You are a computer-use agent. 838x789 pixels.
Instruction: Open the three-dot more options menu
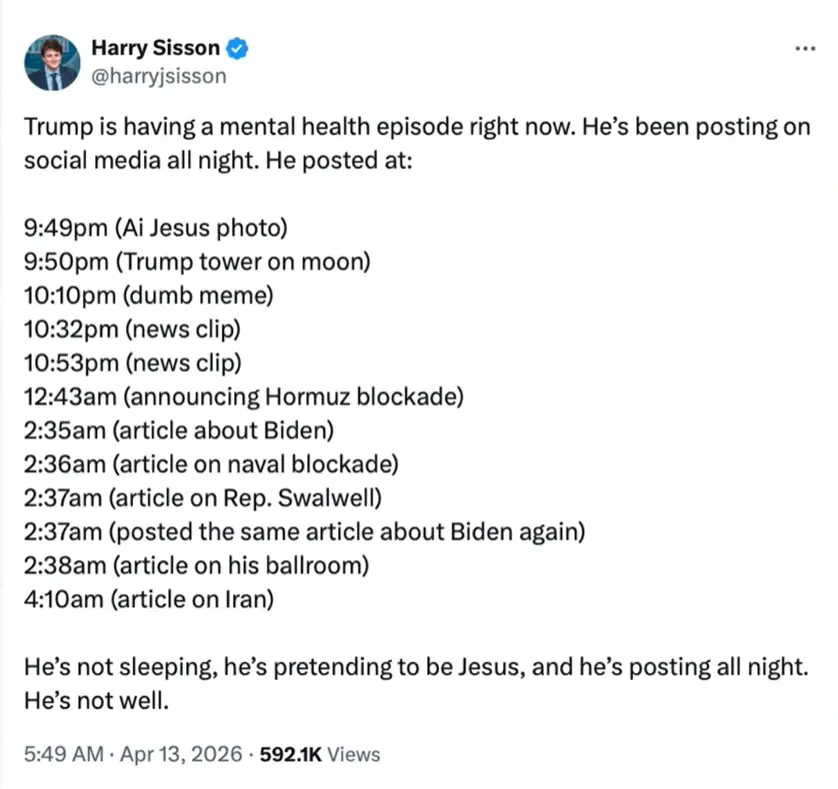(x=804, y=49)
